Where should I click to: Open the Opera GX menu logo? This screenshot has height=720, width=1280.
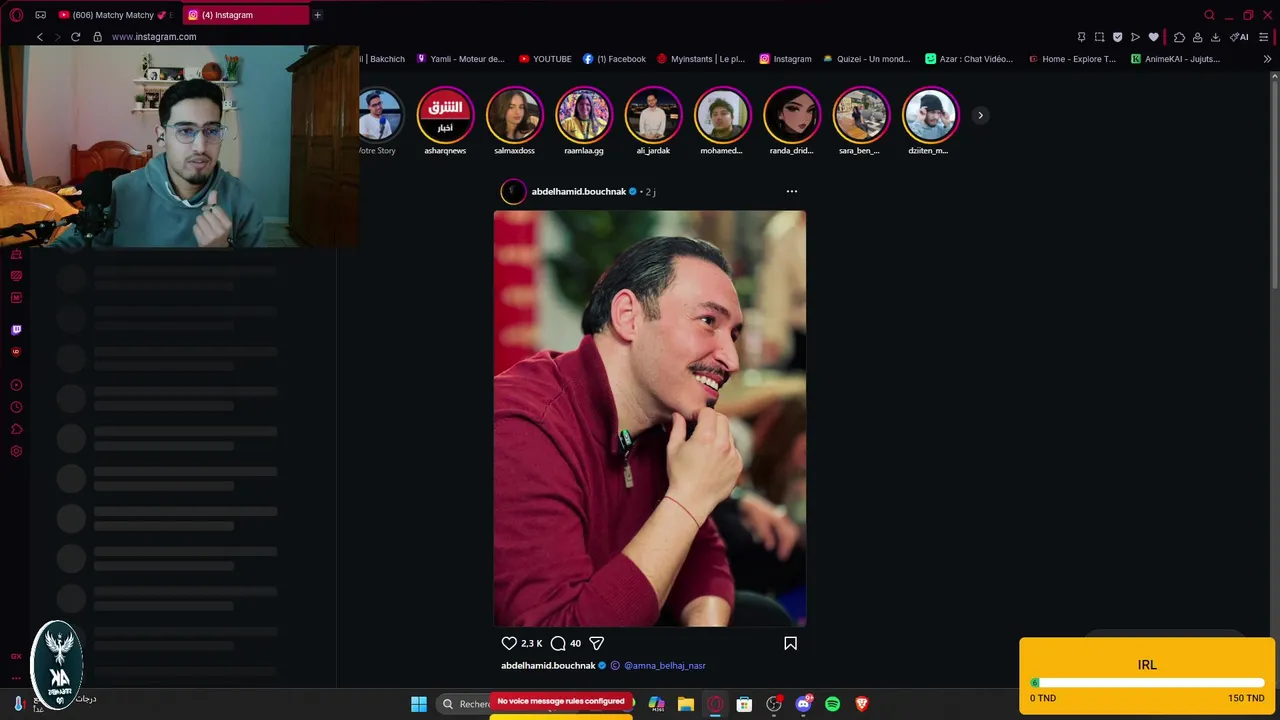(x=16, y=15)
